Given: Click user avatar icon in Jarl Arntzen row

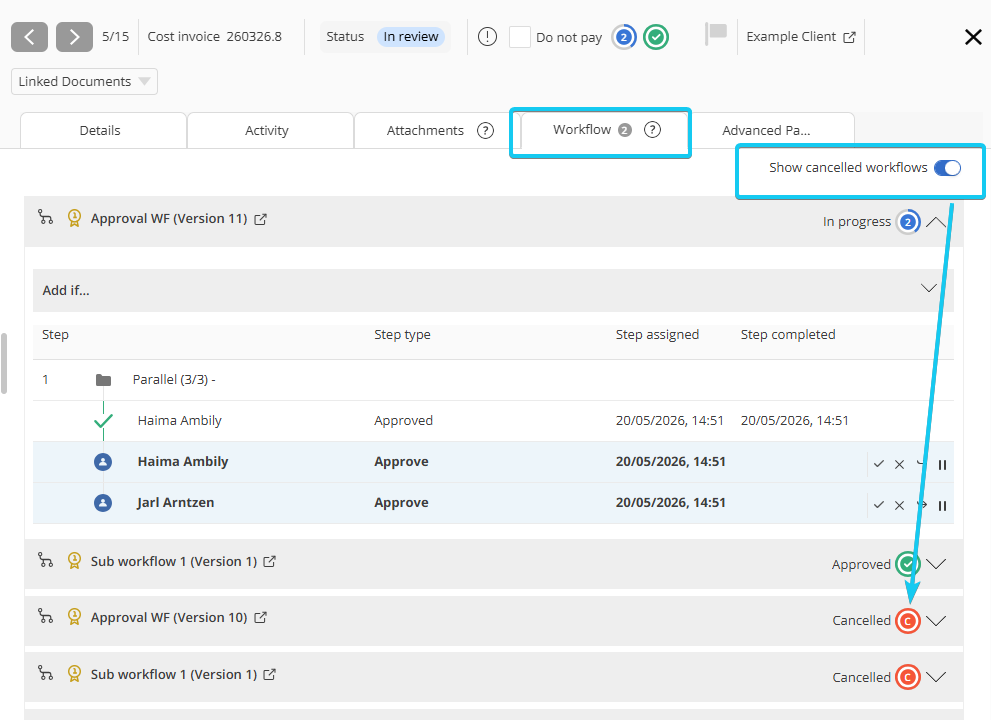Looking at the screenshot, I should (103, 503).
